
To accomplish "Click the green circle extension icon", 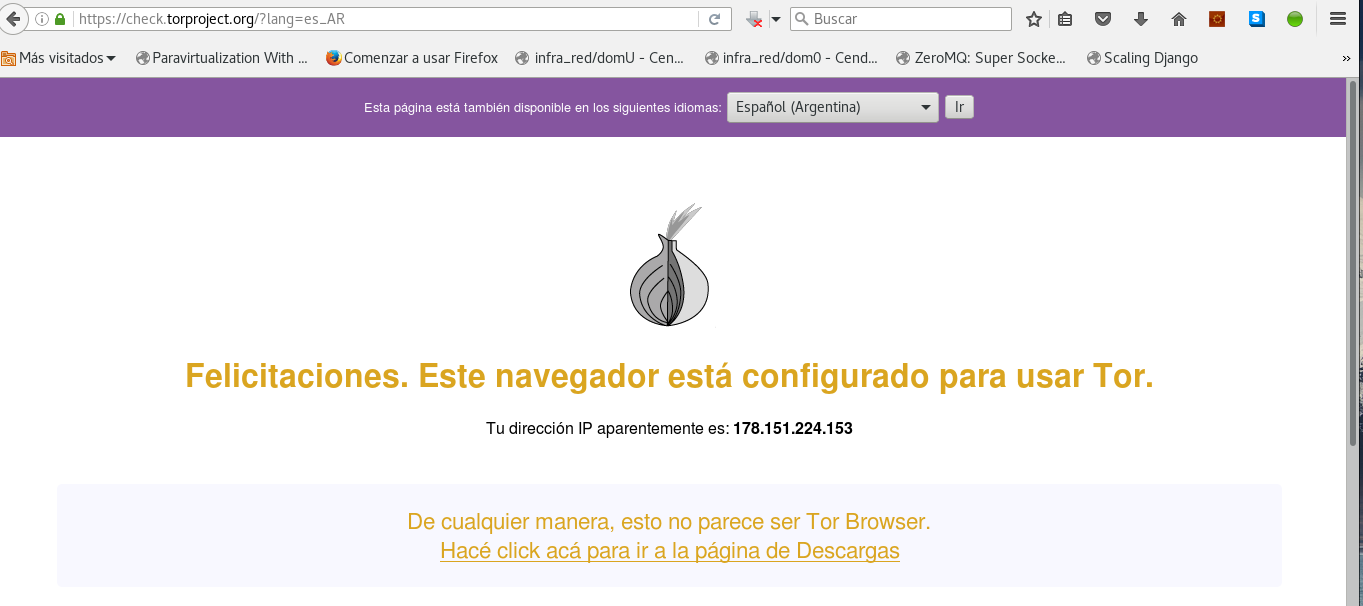I will pyautogui.click(x=1295, y=19).
